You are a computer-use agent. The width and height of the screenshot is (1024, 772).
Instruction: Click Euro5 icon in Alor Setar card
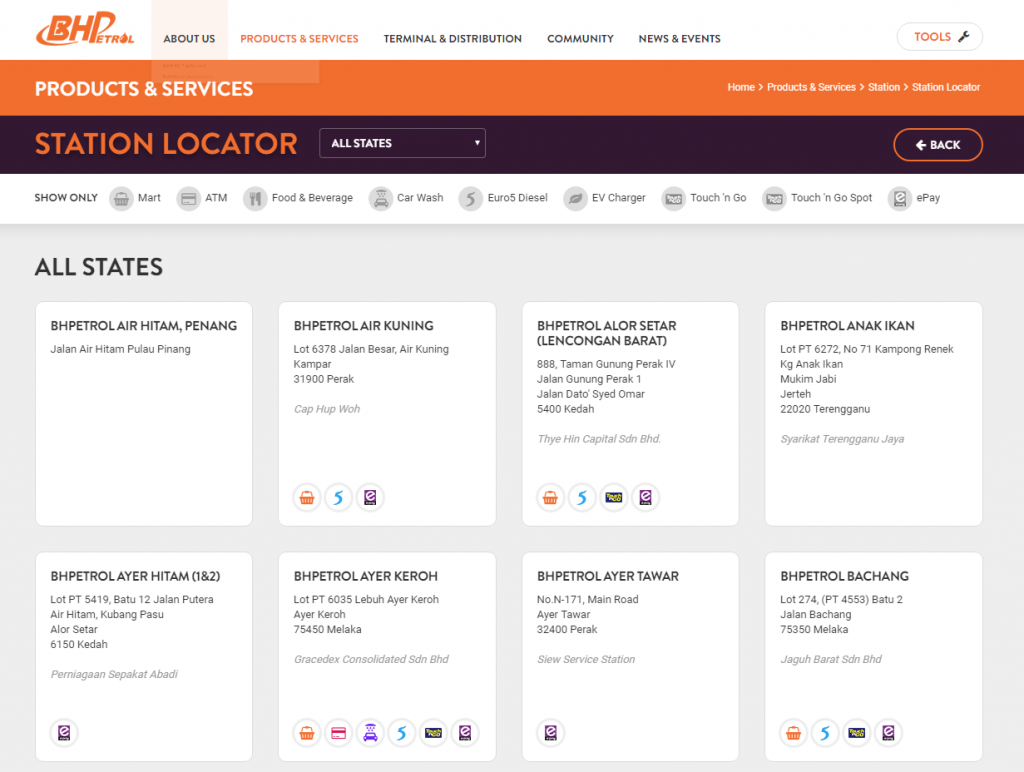pos(582,497)
